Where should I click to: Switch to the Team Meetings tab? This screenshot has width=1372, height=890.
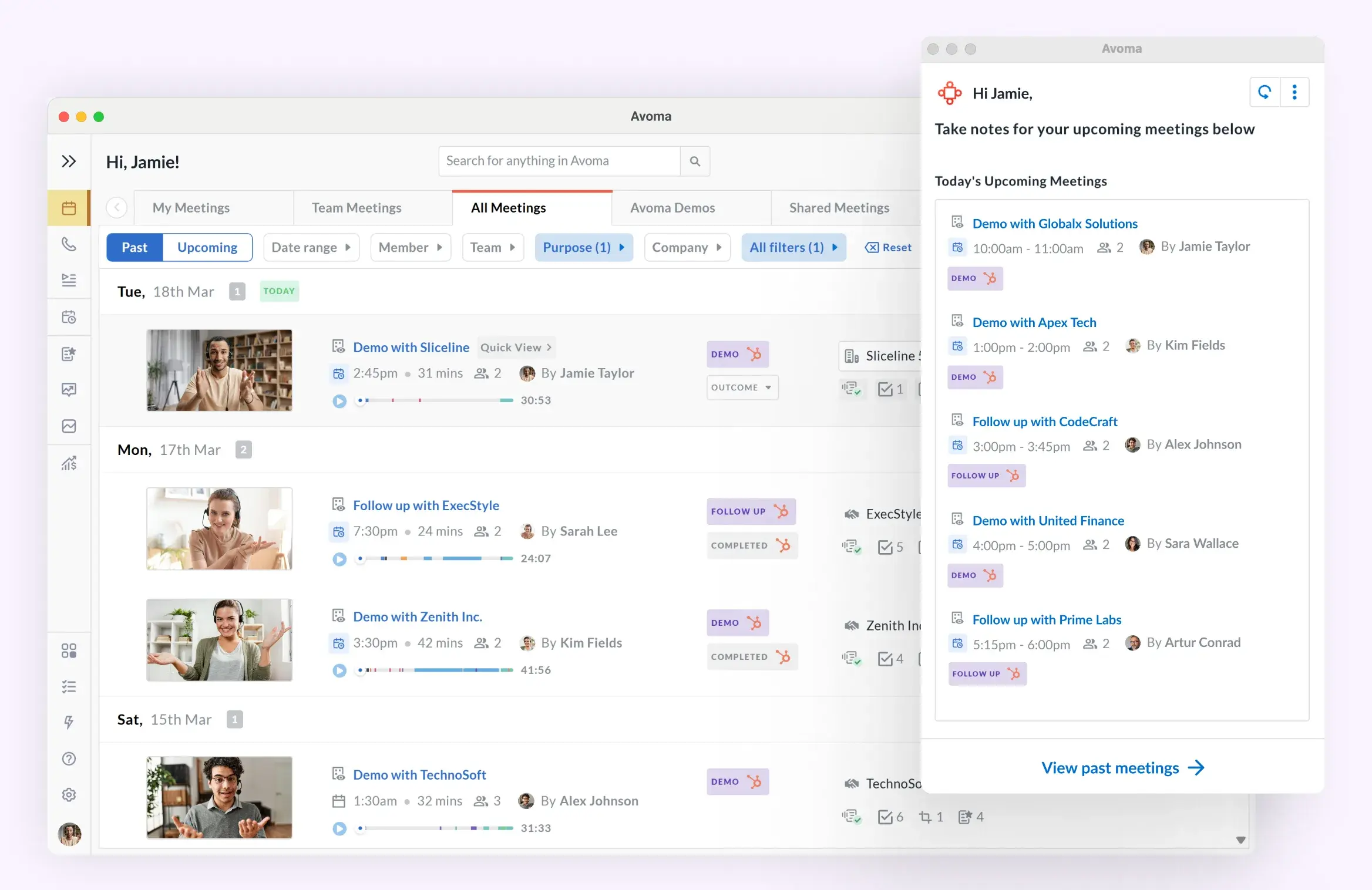[357, 208]
